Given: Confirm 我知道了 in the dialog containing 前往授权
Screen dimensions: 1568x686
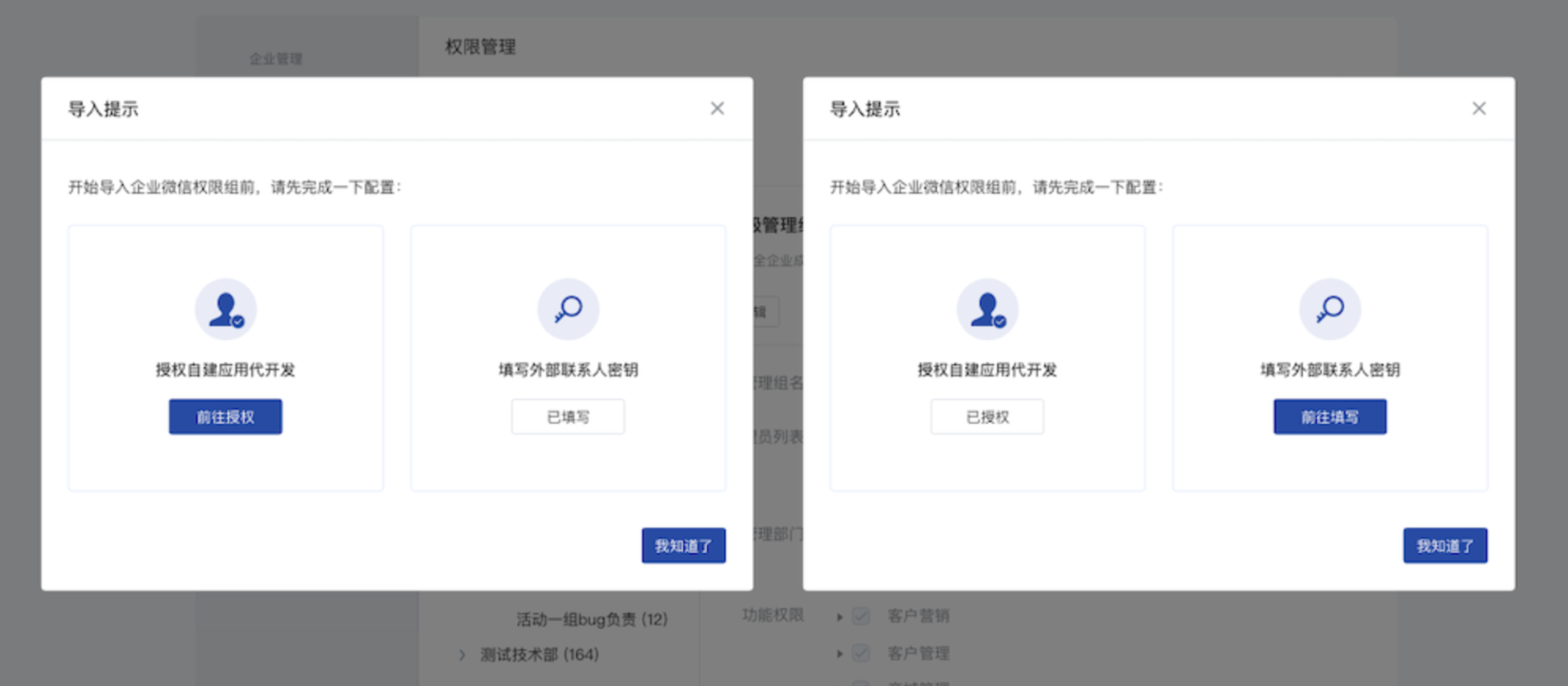Looking at the screenshot, I should point(683,545).
